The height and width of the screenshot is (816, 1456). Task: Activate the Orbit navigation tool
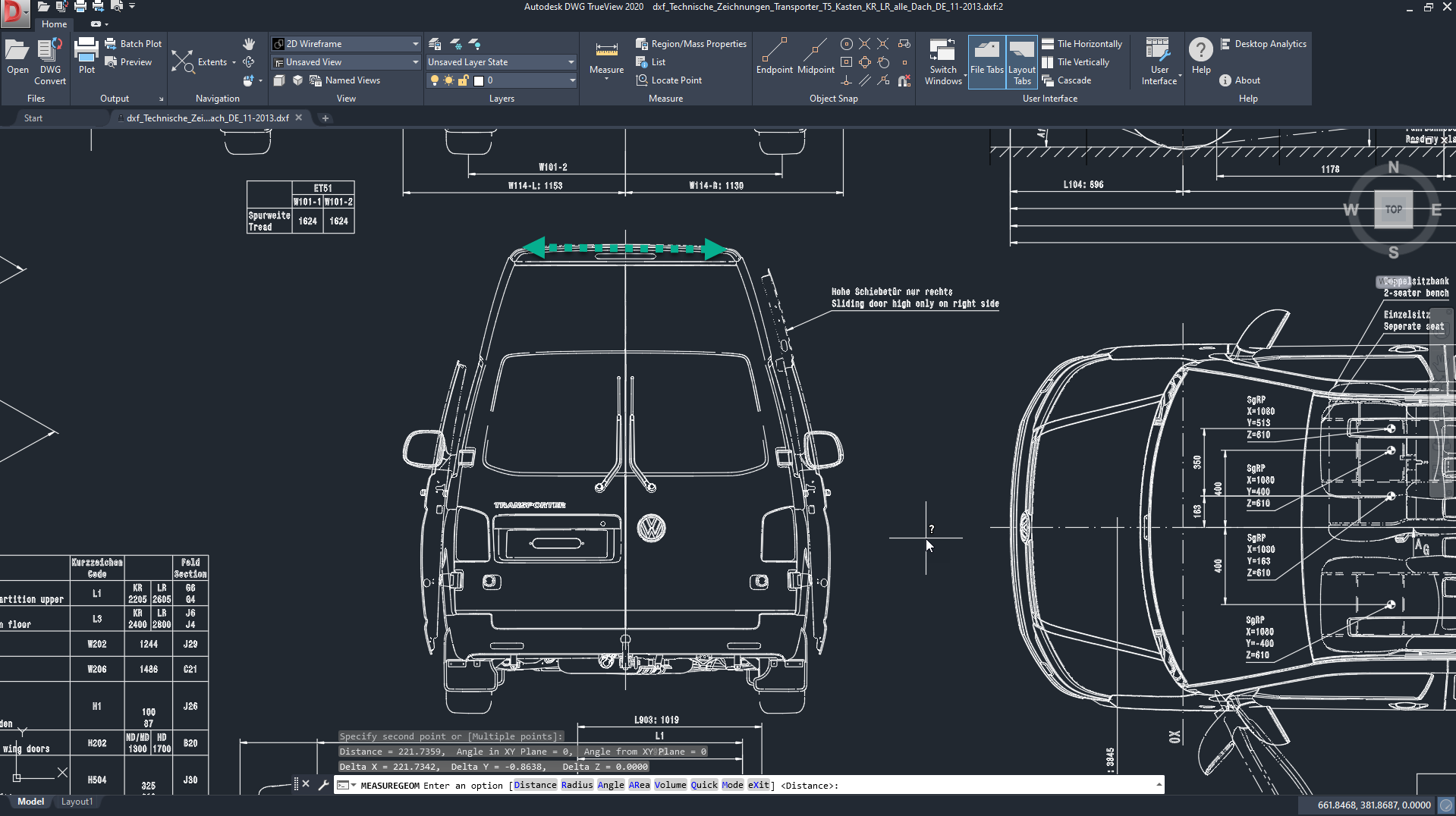249,62
